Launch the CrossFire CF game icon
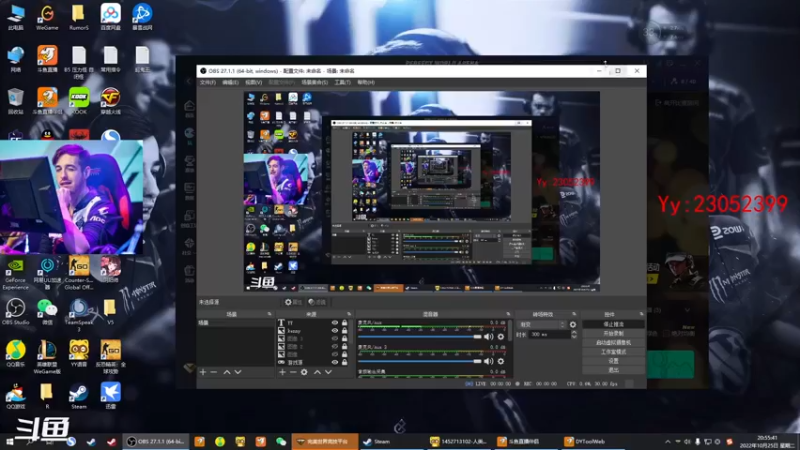The width and height of the screenshot is (800, 450). coord(110,101)
